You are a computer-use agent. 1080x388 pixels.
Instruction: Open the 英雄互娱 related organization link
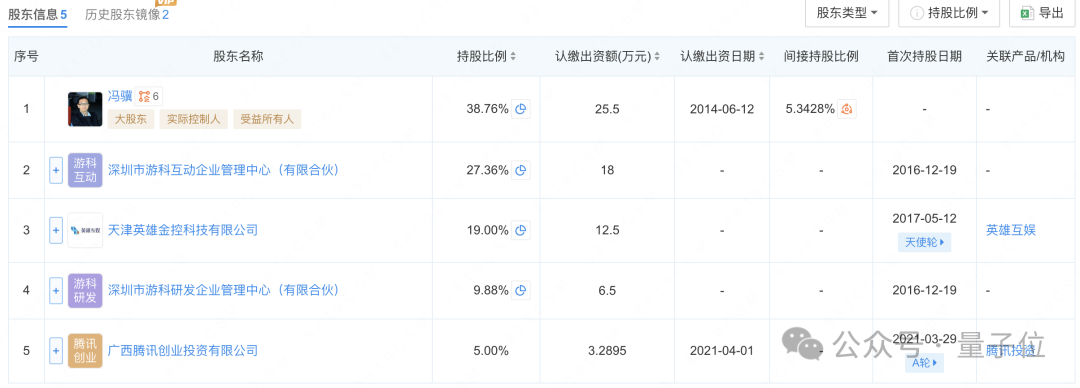tap(1011, 230)
